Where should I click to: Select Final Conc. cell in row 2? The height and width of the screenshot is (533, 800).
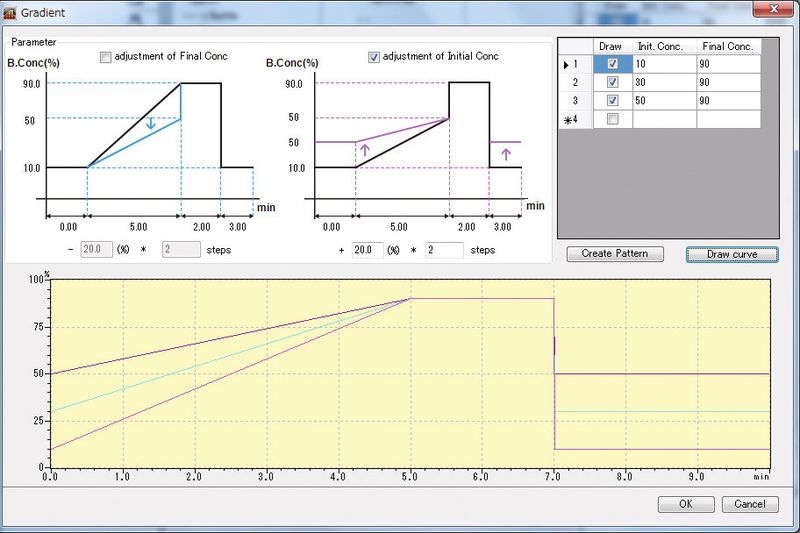pyautogui.click(x=729, y=82)
